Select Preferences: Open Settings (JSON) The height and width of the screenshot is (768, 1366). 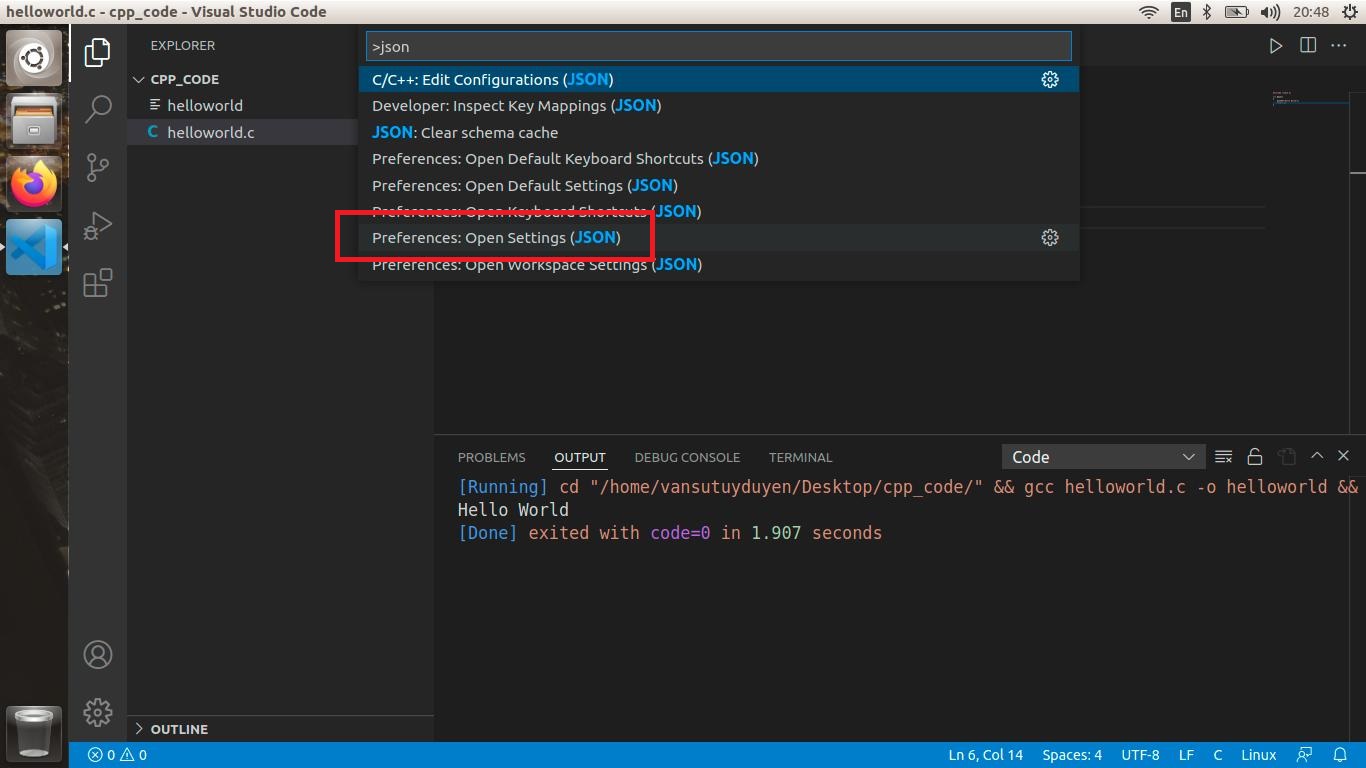(x=719, y=237)
